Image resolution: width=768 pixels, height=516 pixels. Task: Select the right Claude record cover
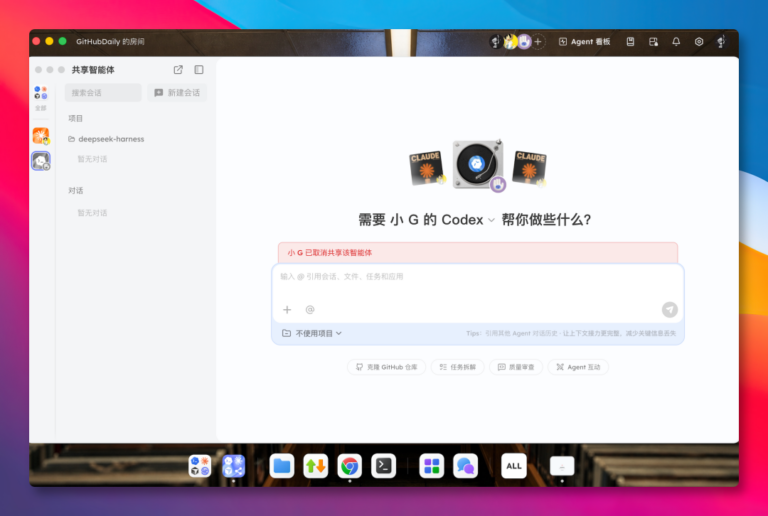[529, 167]
